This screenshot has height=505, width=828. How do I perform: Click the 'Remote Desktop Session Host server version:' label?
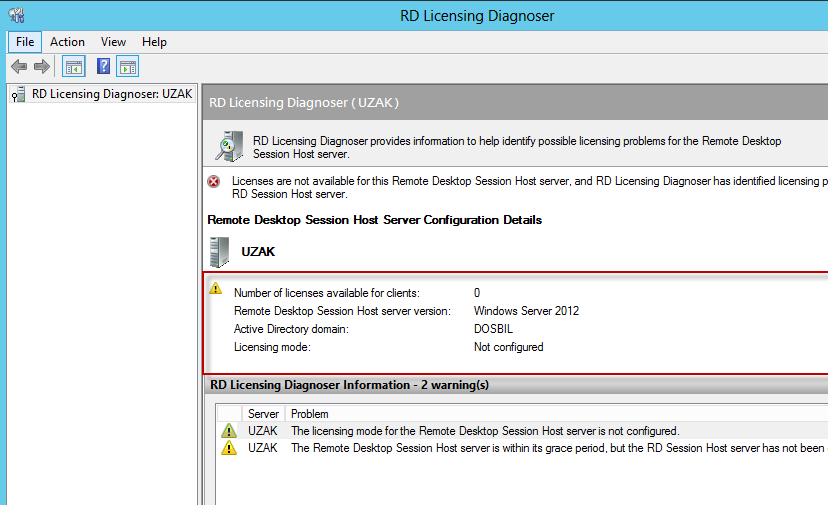coord(342,311)
